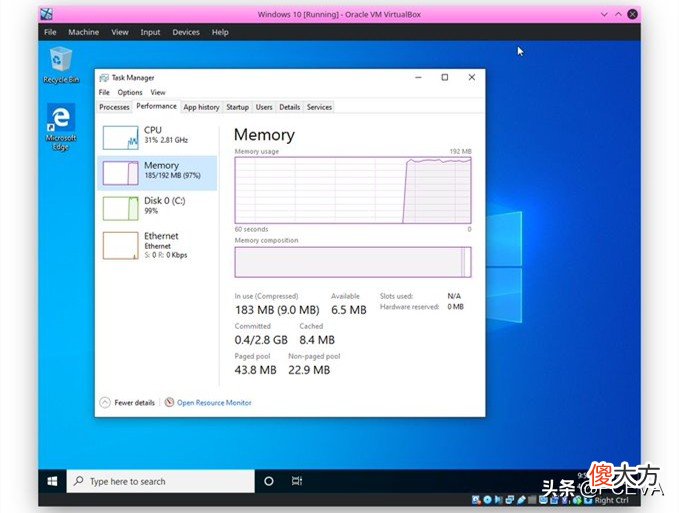Switch to the Details tab
This screenshot has width=679, height=513.
290,107
